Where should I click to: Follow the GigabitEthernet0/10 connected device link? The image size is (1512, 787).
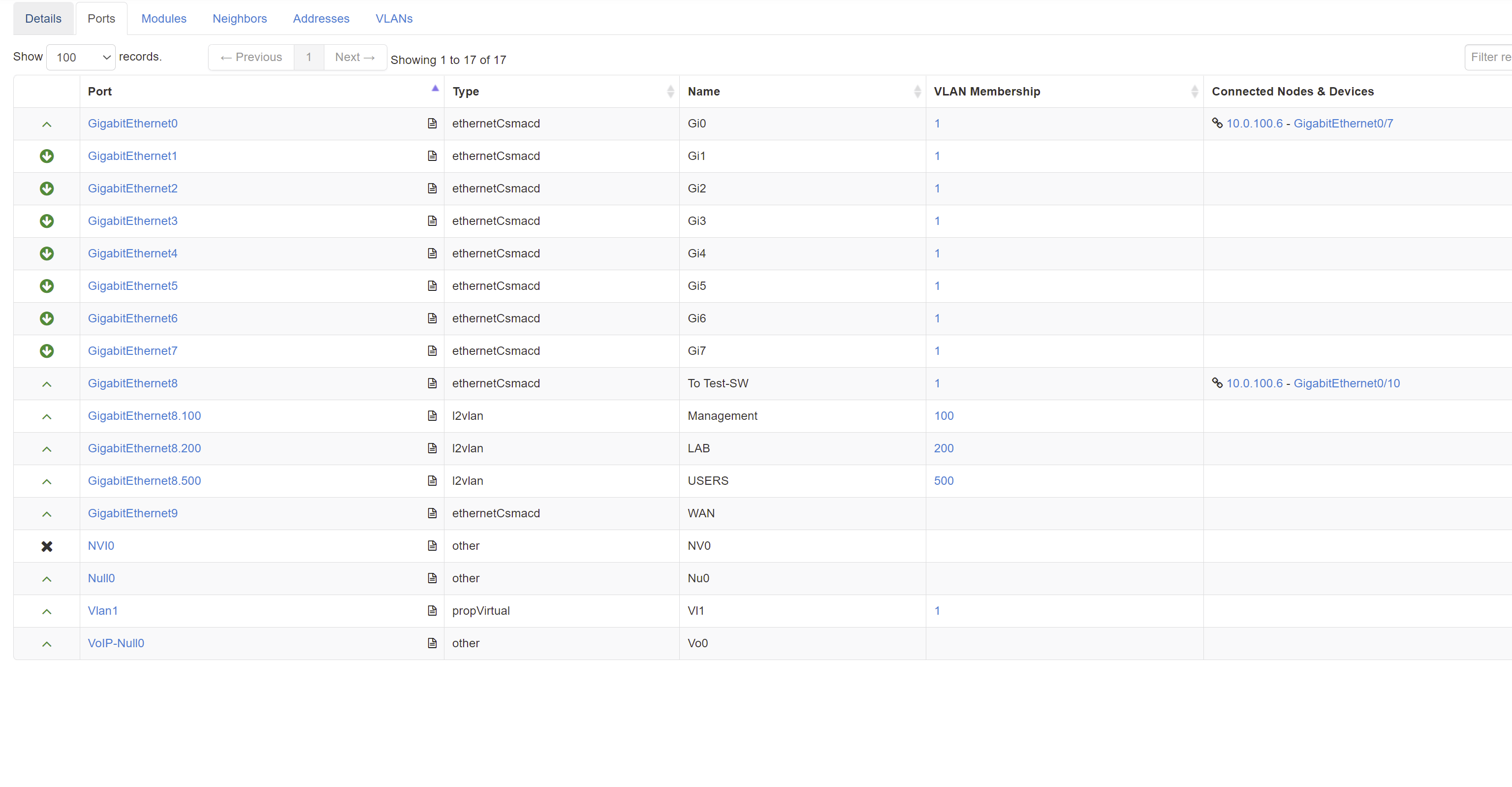1348,383
